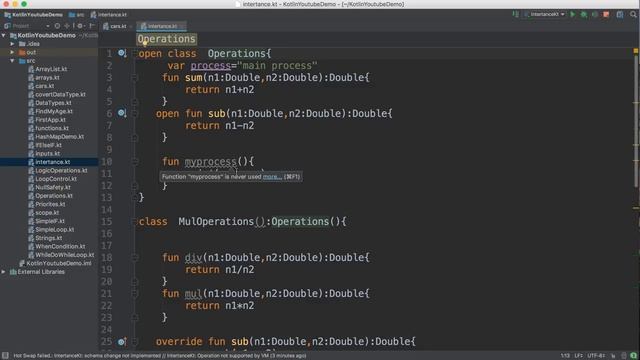Run with coverage icon next to the debug button

595,14
